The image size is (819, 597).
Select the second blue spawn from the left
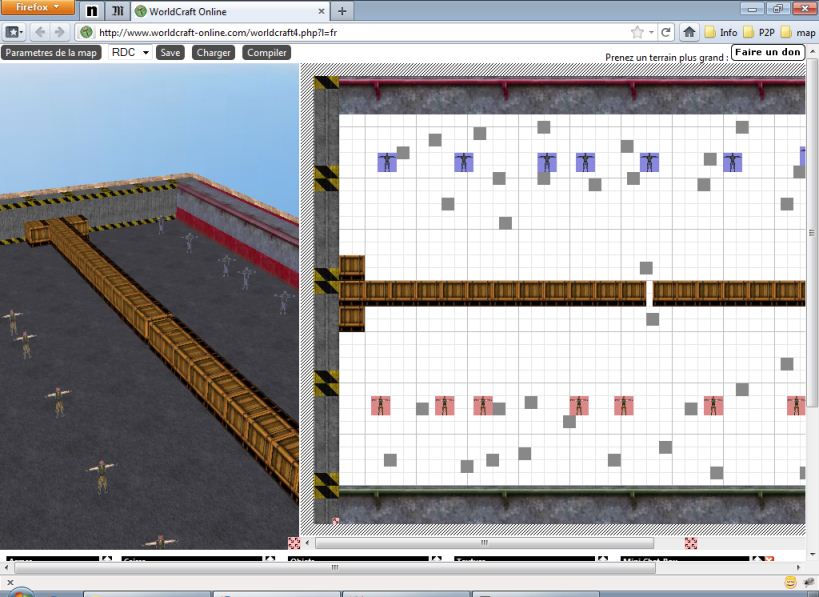click(464, 162)
